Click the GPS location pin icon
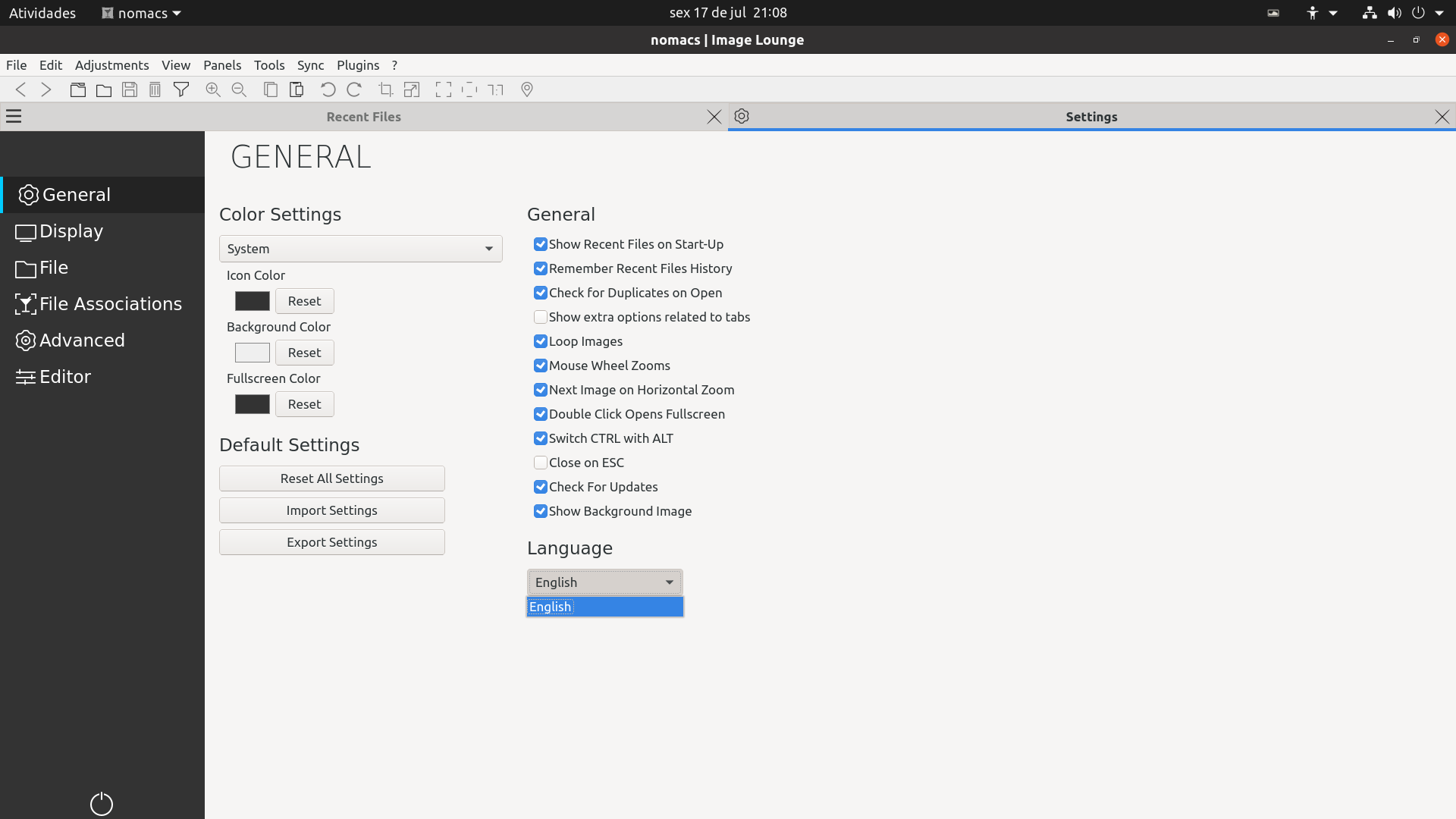1456x819 pixels. point(527,89)
